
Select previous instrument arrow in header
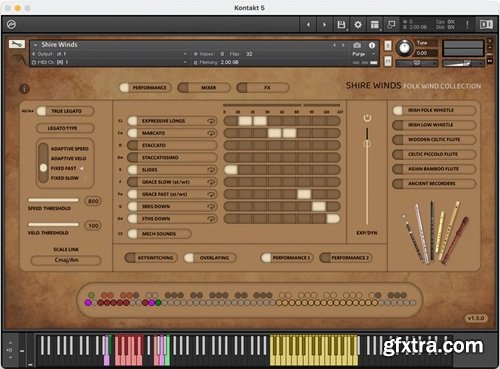click(335, 45)
